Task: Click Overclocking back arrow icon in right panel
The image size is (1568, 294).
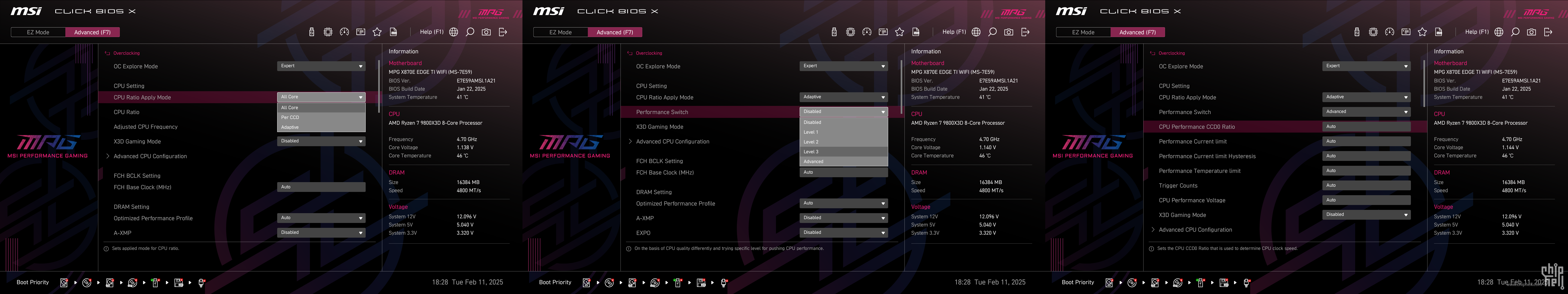Action: (x=1152, y=54)
